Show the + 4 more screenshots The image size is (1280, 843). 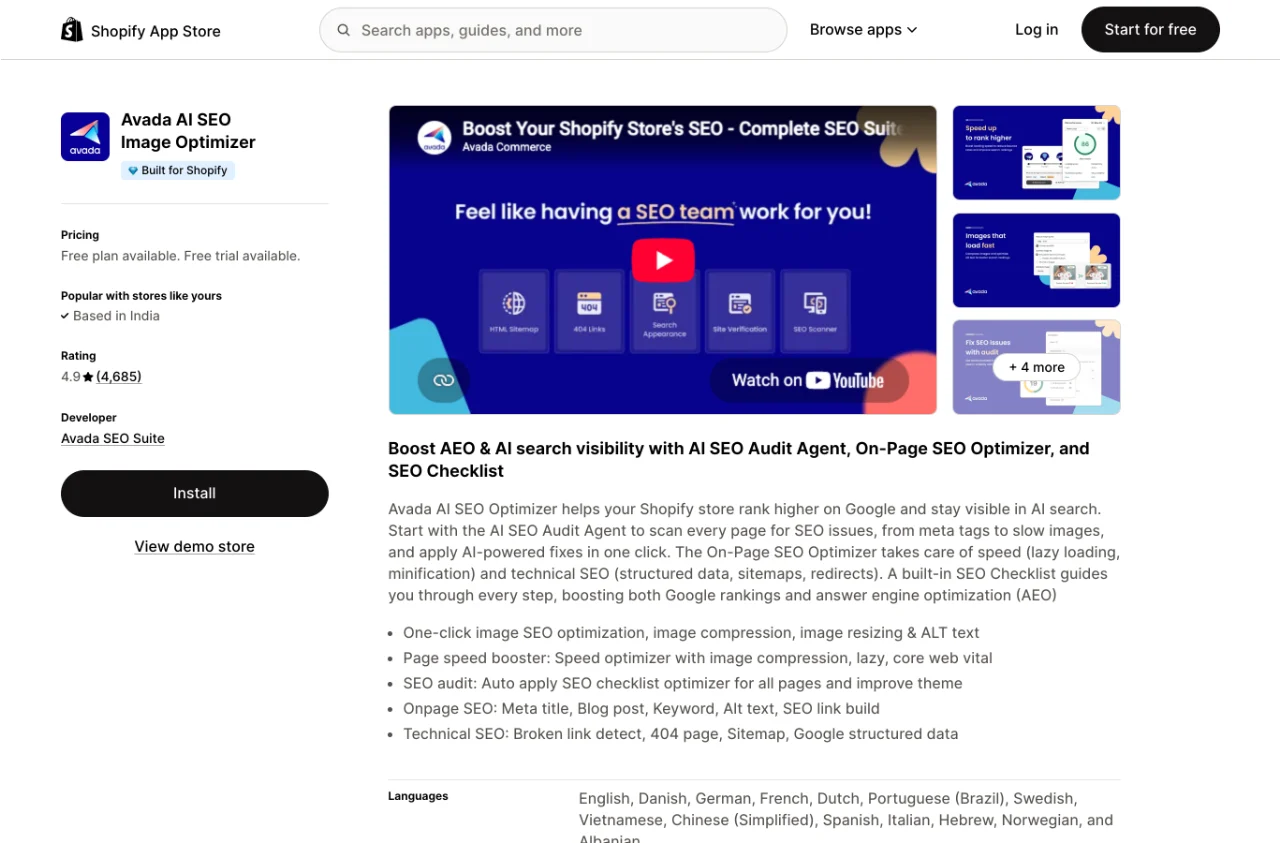point(1036,367)
